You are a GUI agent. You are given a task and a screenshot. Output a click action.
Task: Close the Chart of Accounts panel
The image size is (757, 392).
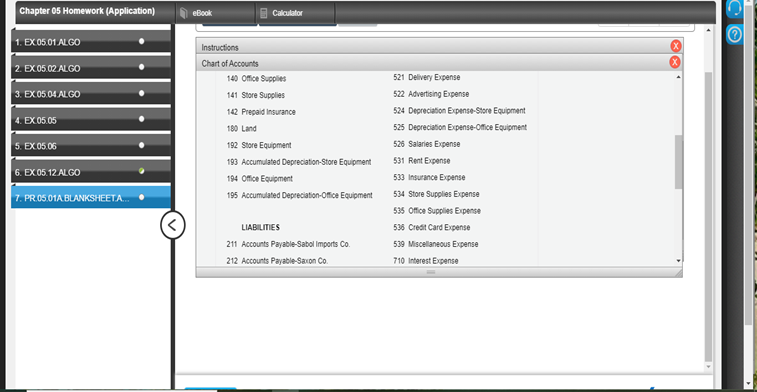pos(675,62)
